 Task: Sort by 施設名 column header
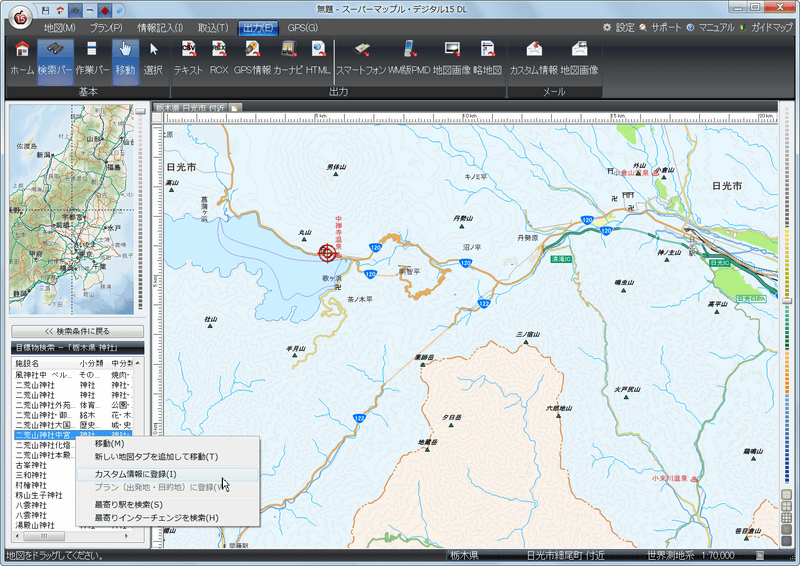[45, 363]
